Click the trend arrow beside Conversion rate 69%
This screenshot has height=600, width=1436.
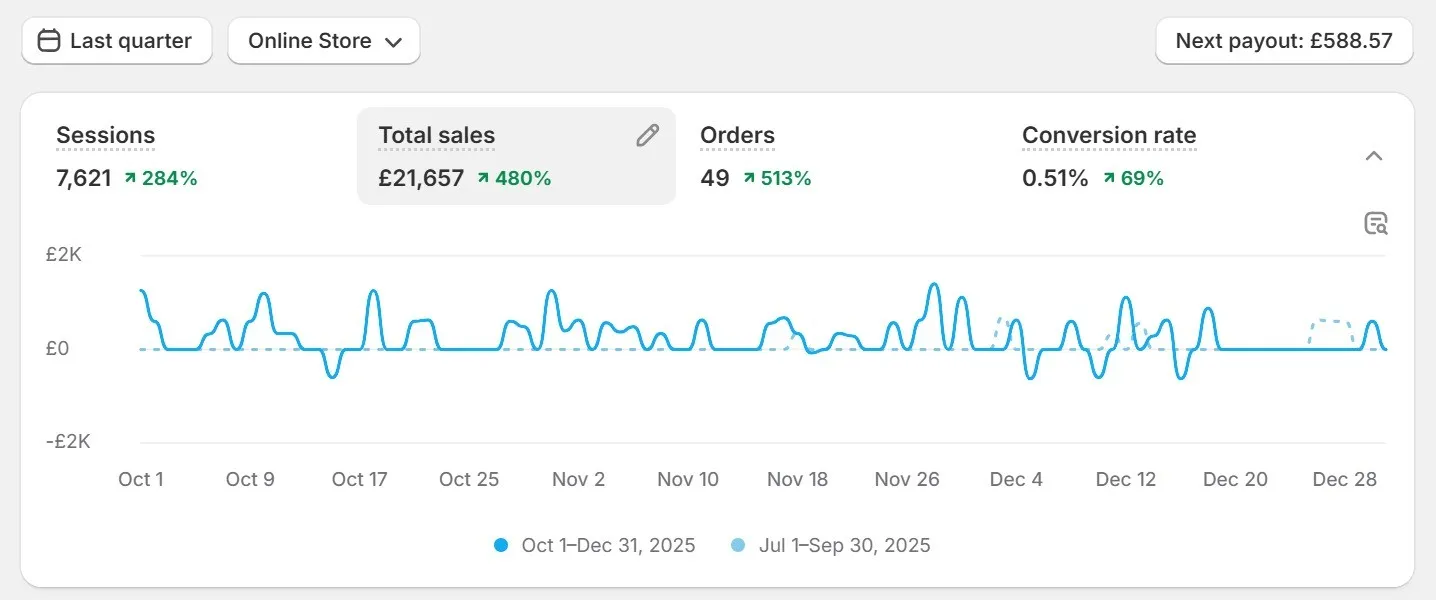(x=1109, y=178)
